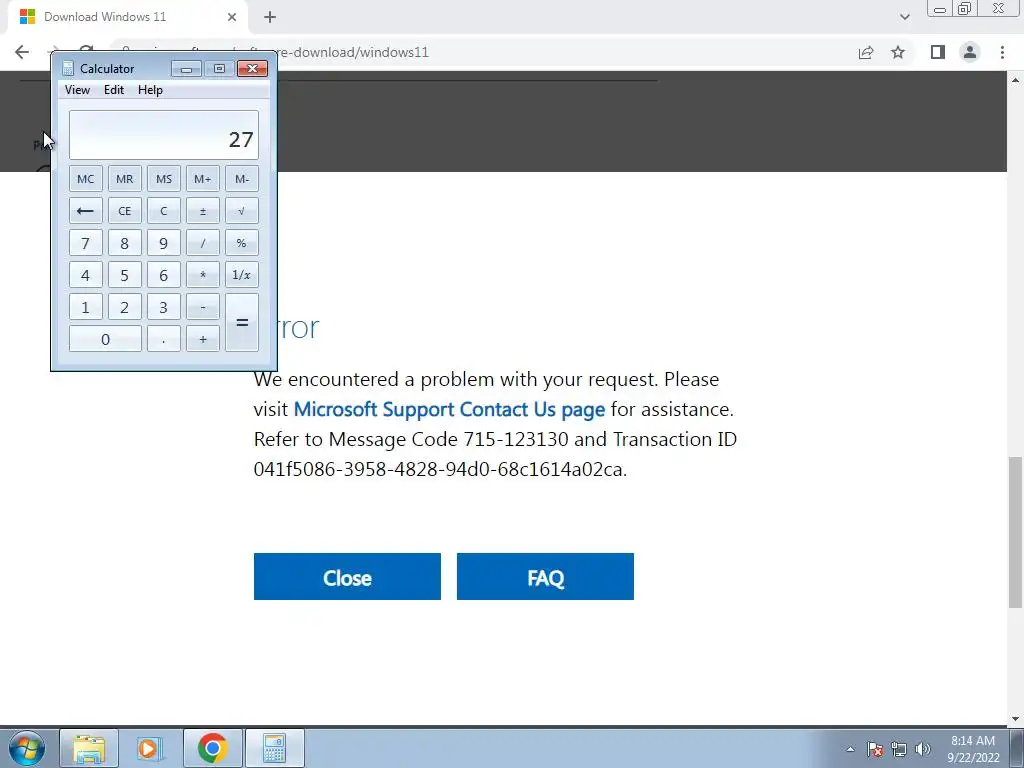The height and width of the screenshot is (768, 1024).
Task: Click the square root key in Calculator
Action: point(242,211)
